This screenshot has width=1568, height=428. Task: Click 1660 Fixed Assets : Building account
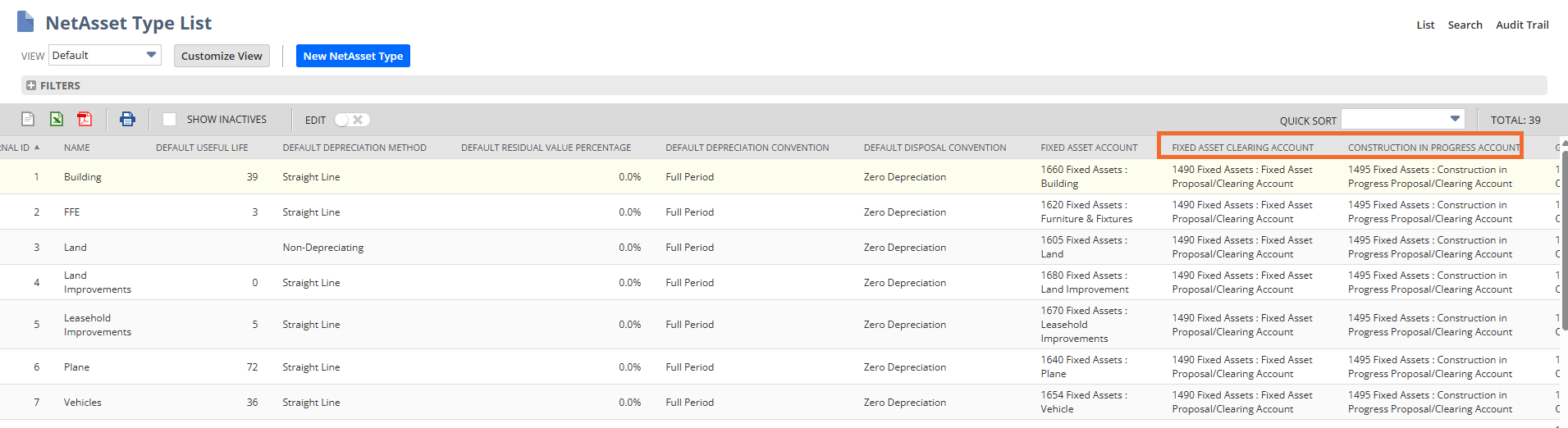(1084, 176)
